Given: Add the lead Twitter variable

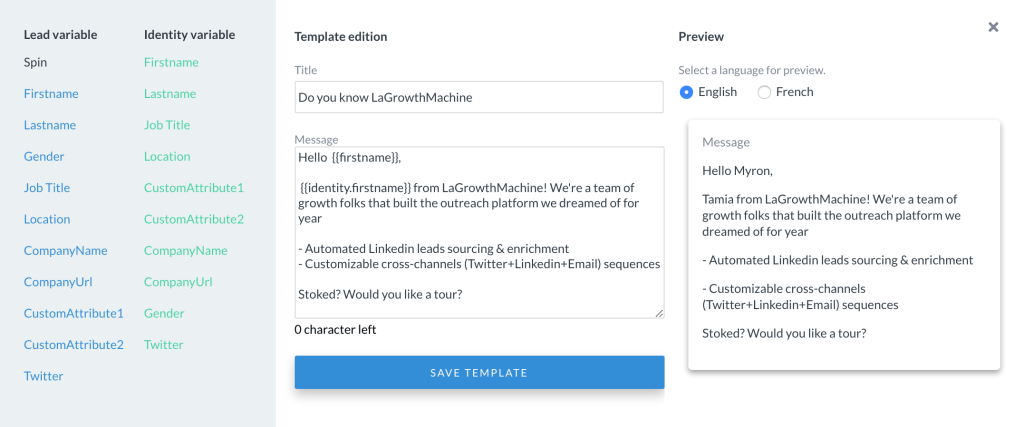Looking at the screenshot, I should coord(44,376).
